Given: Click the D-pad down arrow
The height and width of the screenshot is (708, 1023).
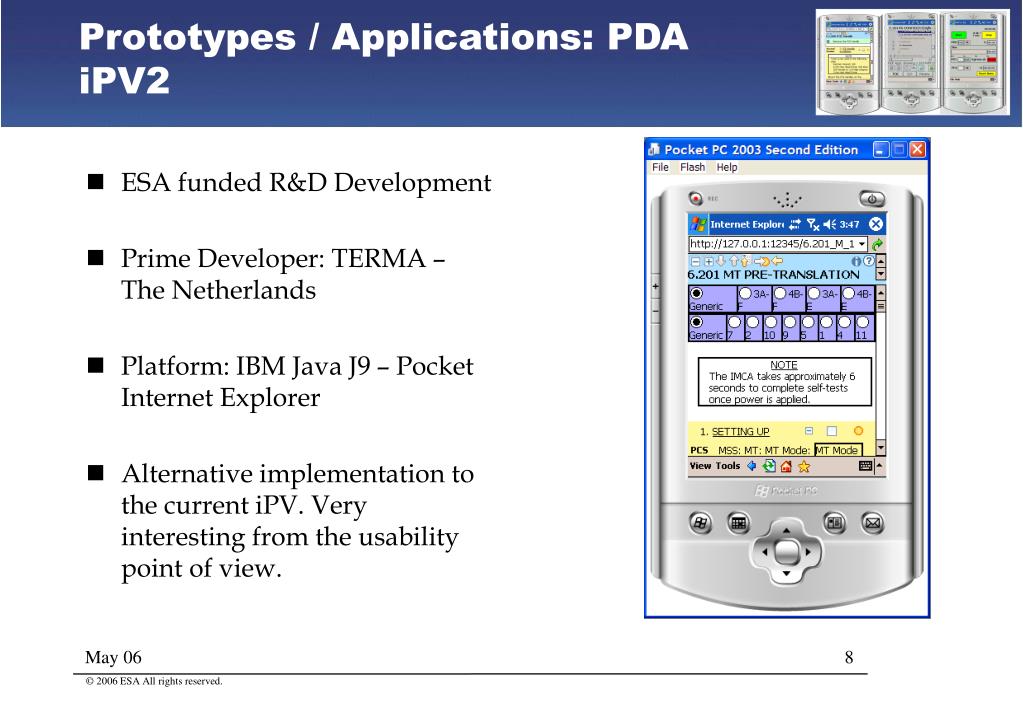Looking at the screenshot, I should pos(787,574).
